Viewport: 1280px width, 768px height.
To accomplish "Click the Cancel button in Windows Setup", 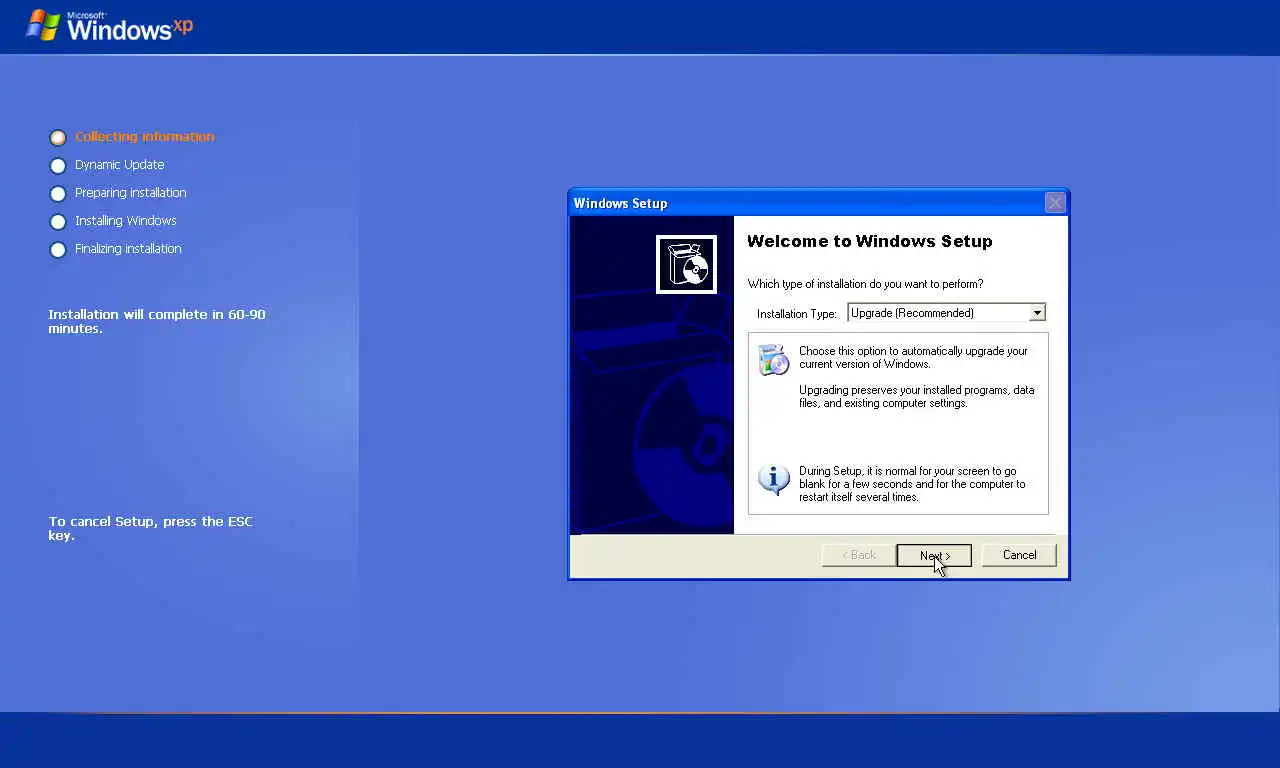I will coord(1019,555).
